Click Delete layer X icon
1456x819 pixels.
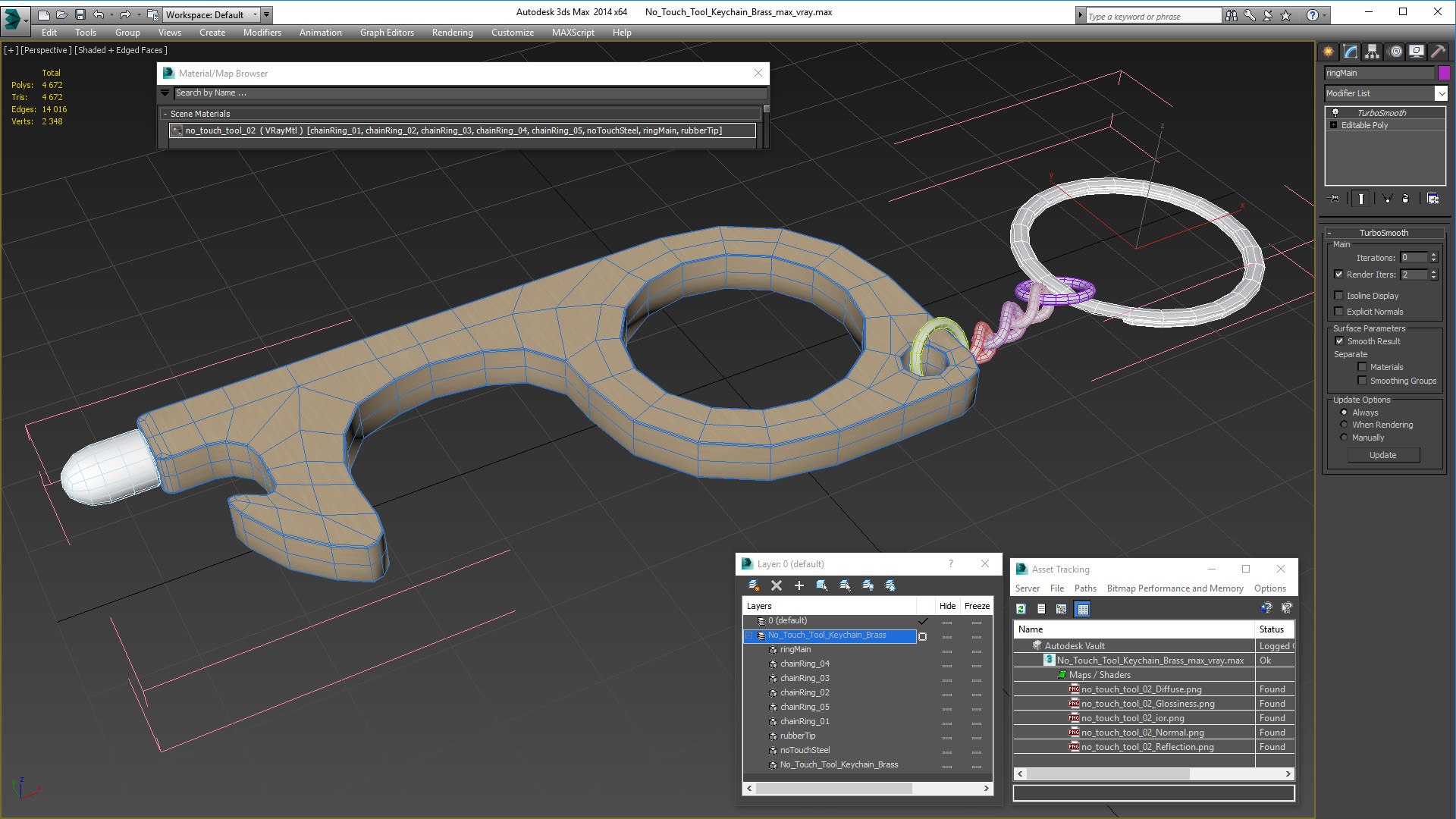pos(776,585)
